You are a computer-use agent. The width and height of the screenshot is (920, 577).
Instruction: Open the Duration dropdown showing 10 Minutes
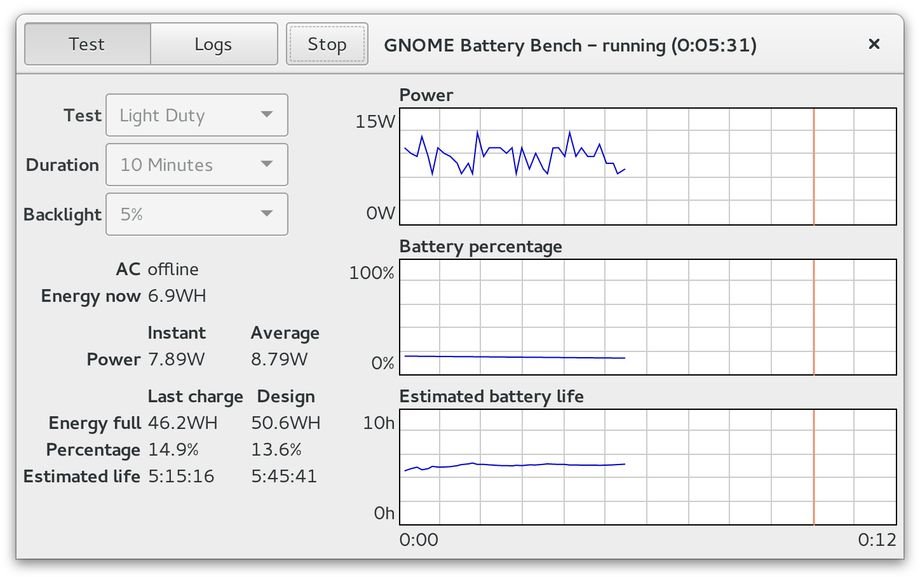coord(197,164)
